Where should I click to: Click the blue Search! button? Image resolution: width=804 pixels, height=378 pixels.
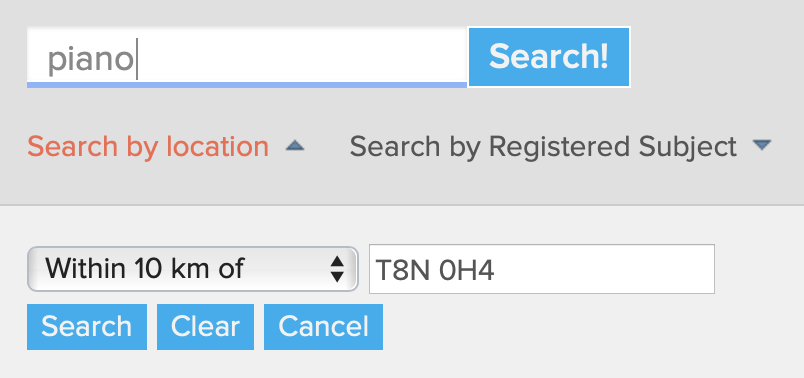[x=549, y=57]
